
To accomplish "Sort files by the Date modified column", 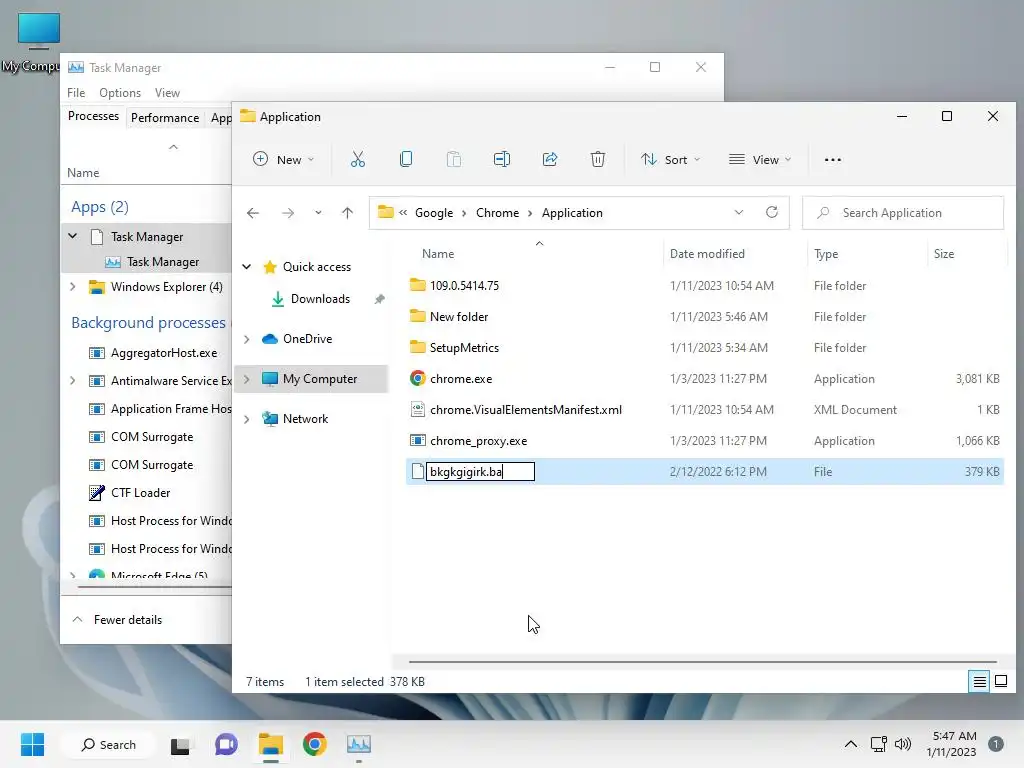I will pos(707,254).
